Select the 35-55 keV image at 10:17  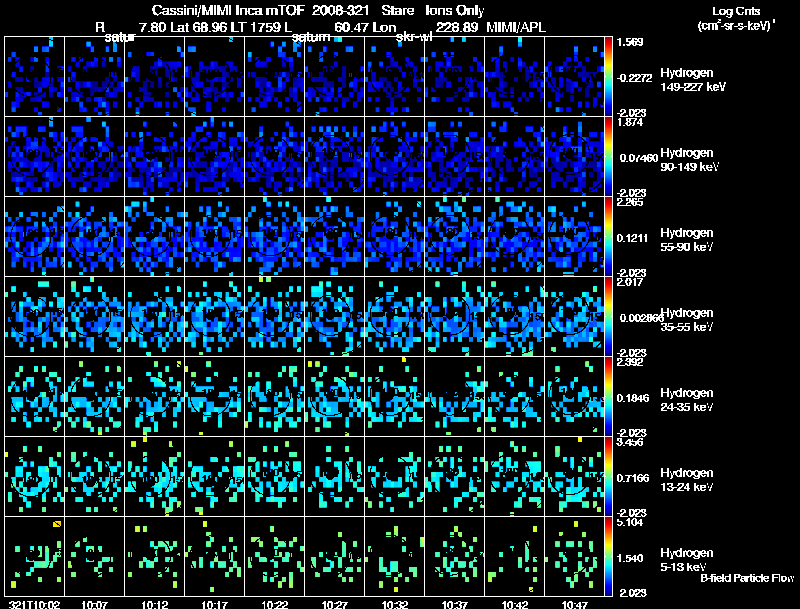tap(214, 316)
